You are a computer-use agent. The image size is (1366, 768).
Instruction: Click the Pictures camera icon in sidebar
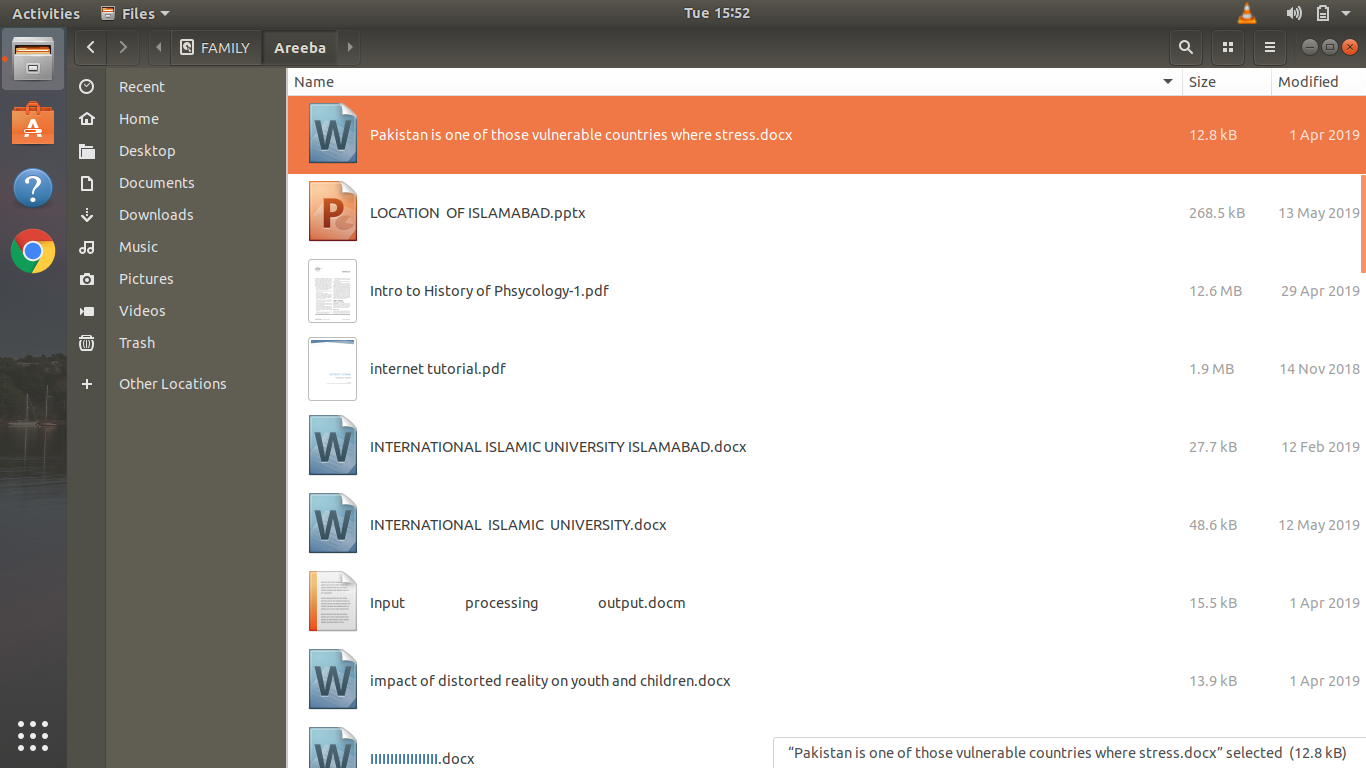pyautogui.click(x=87, y=279)
